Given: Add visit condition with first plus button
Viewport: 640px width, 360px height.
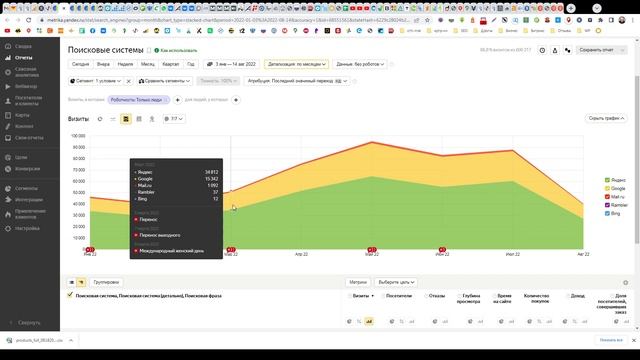Looking at the screenshot, I should tap(178, 100).
